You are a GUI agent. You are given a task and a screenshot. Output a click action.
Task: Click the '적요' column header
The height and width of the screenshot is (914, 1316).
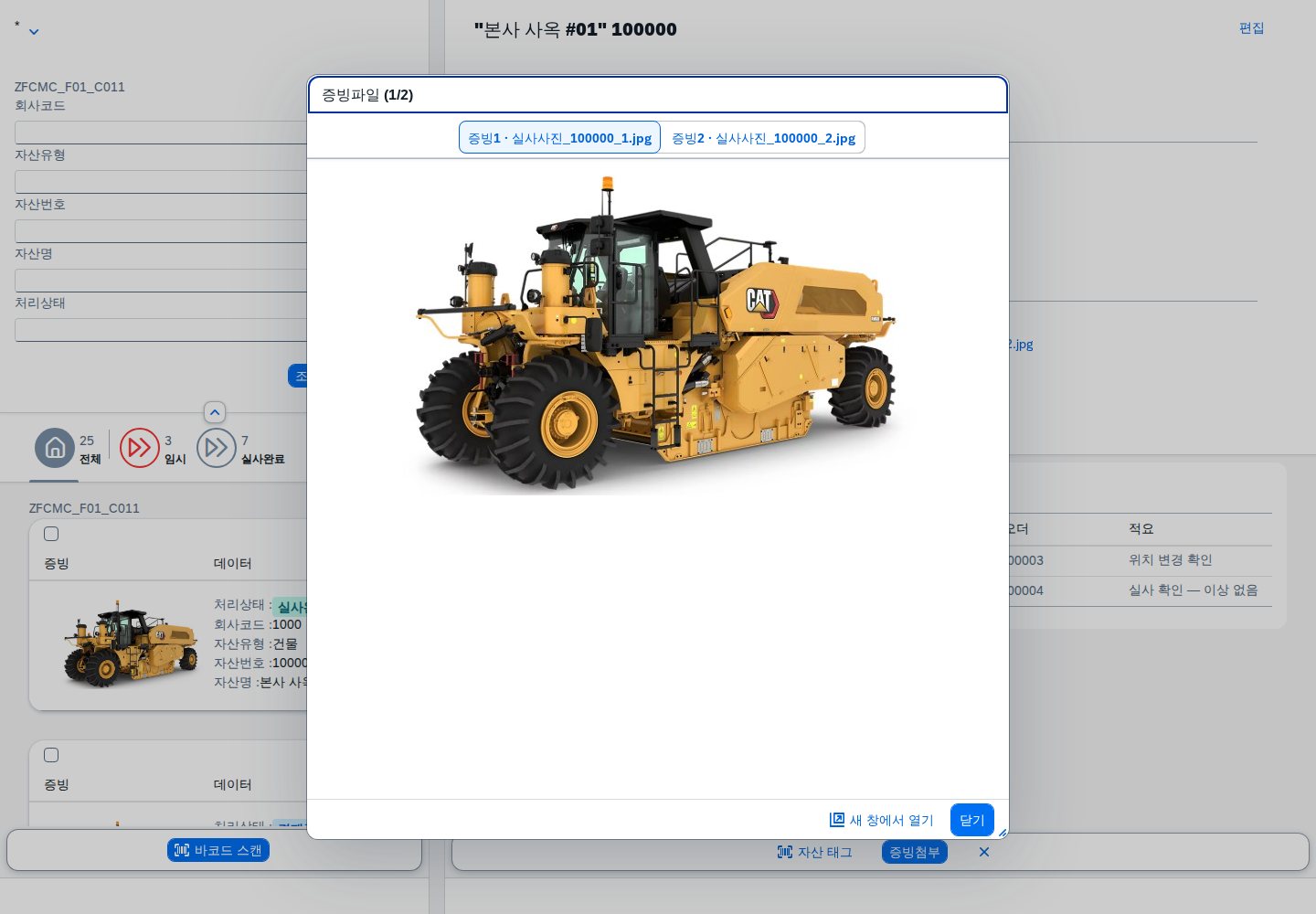pos(1141,529)
